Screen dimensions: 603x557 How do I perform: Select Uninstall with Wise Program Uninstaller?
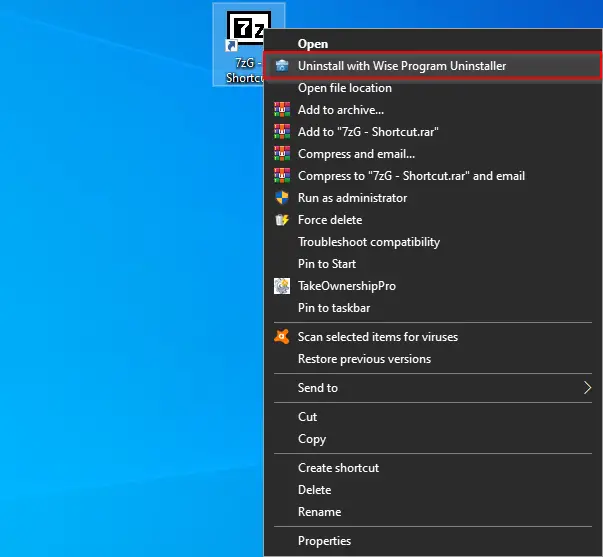click(x=433, y=66)
